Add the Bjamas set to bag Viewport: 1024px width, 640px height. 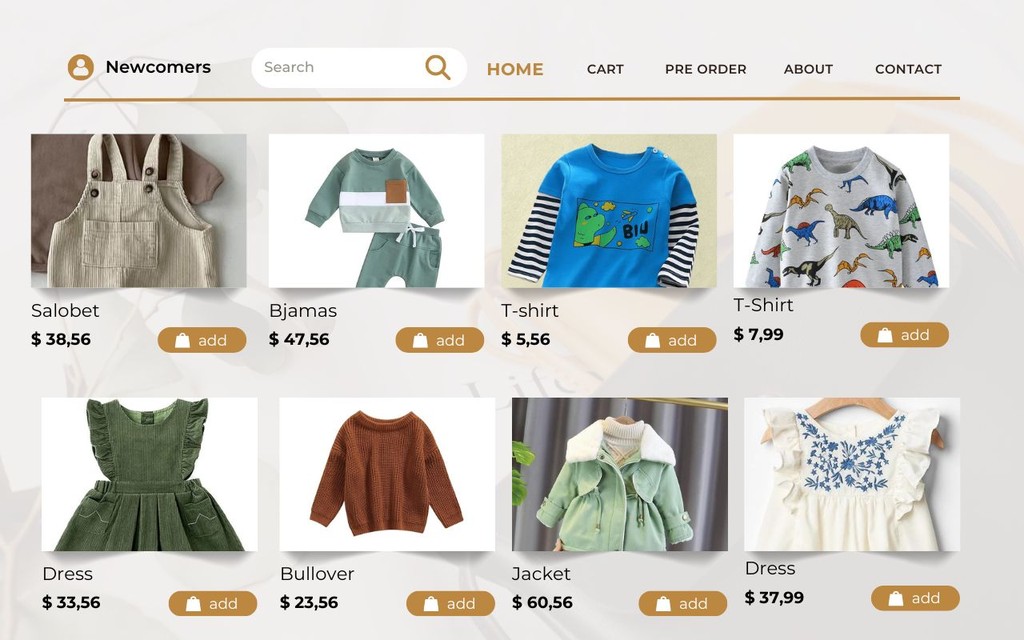point(440,340)
